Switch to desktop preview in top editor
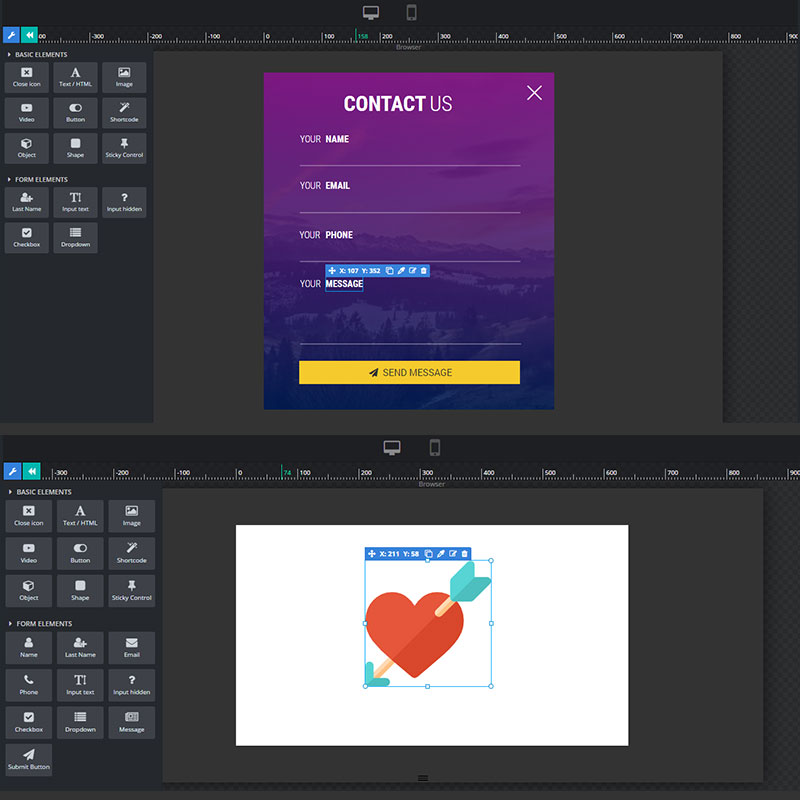 [371, 12]
